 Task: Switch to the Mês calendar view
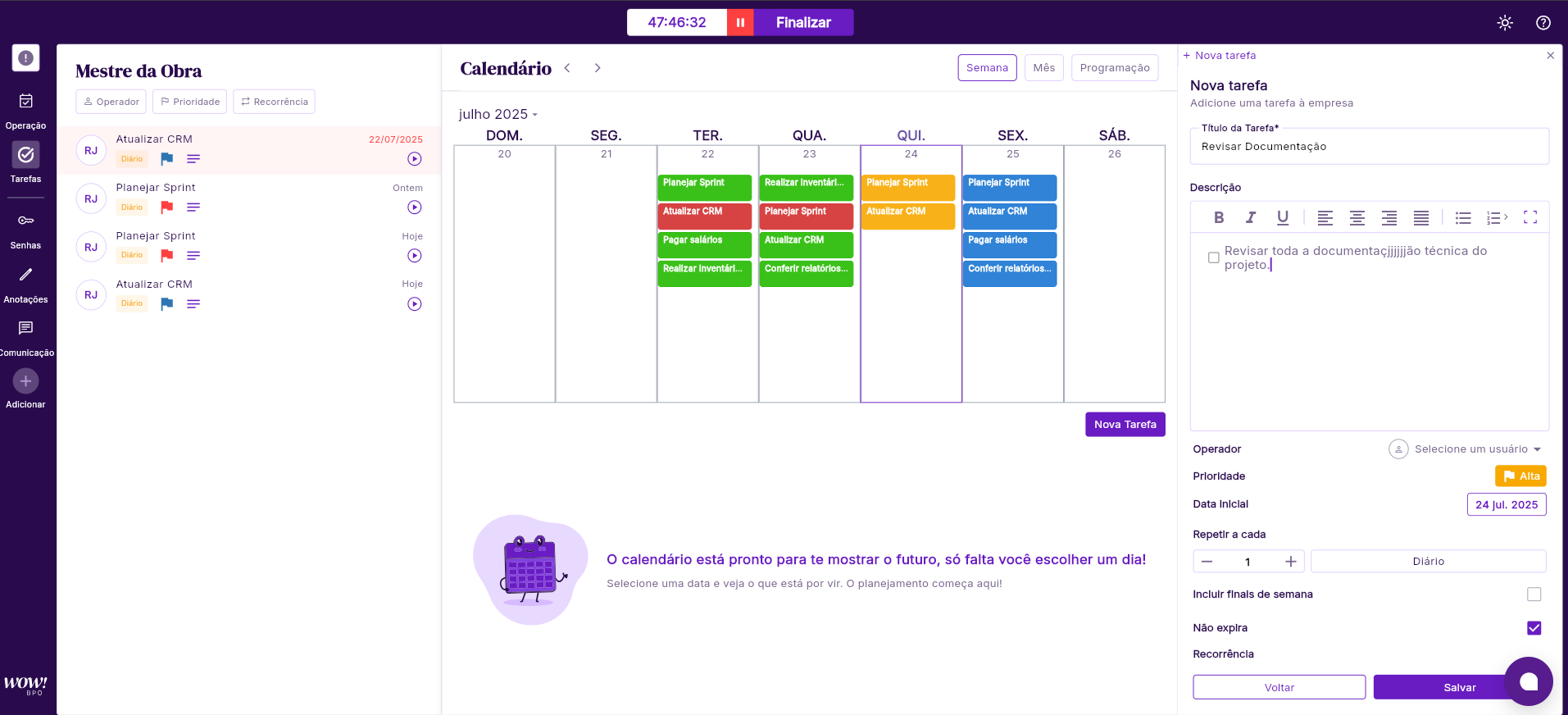pyautogui.click(x=1043, y=68)
